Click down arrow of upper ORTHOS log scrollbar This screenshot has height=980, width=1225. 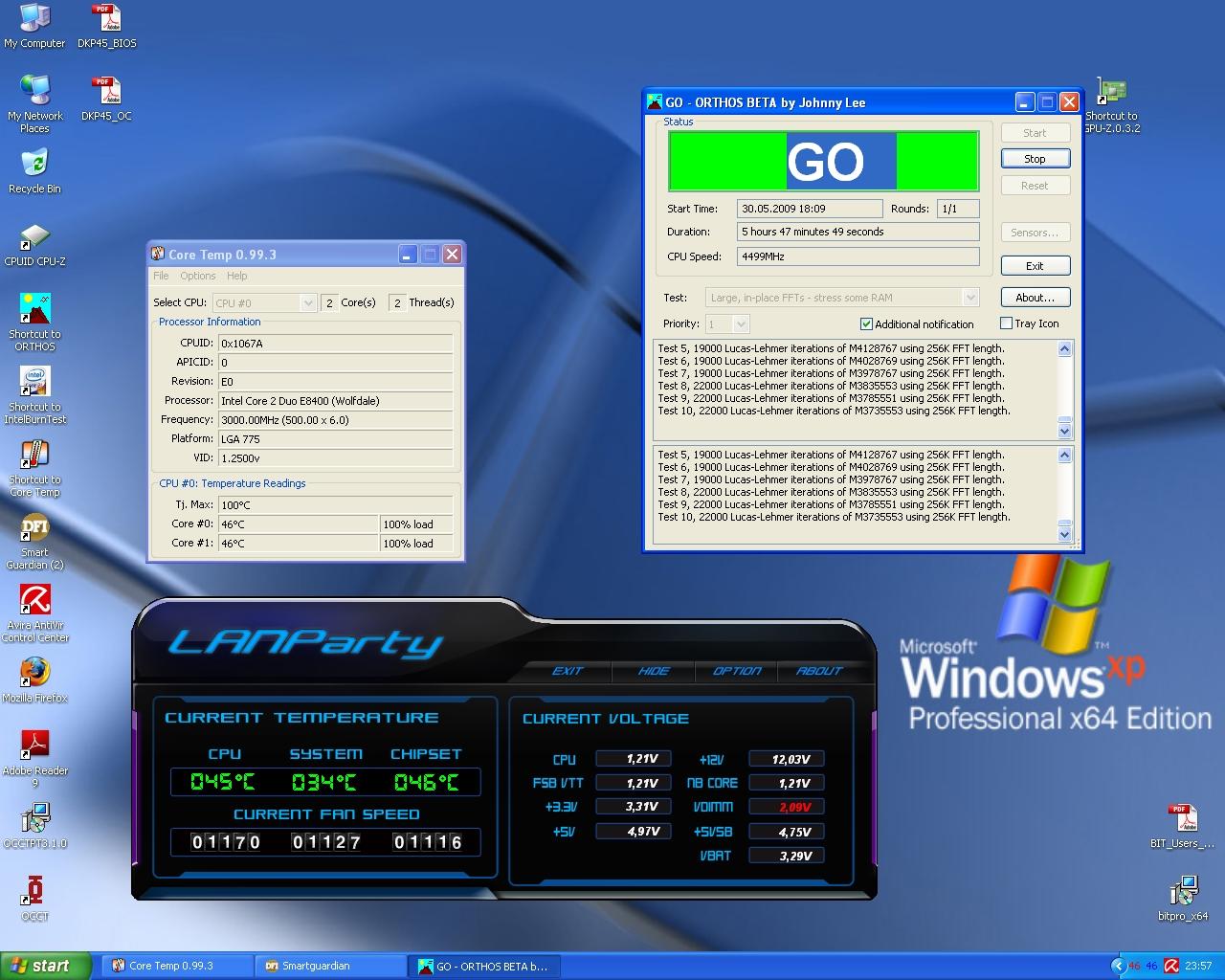pos(1064,431)
